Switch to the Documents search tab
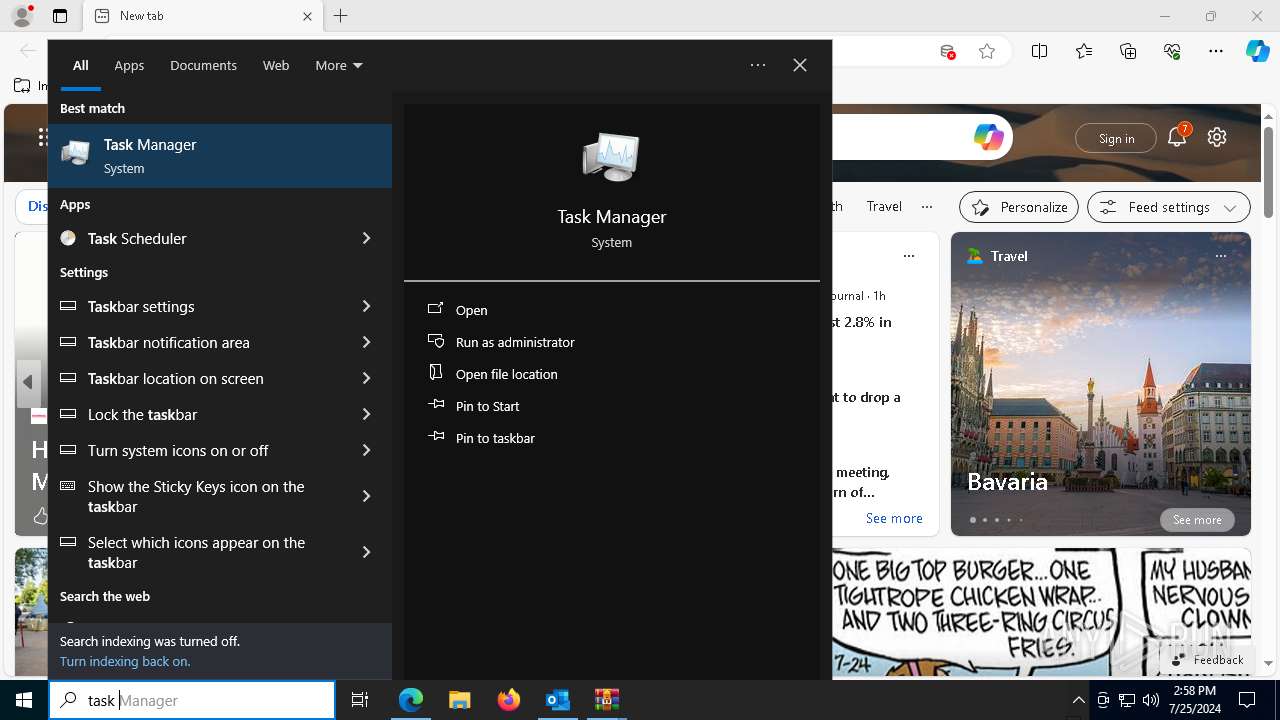 [x=203, y=65]
